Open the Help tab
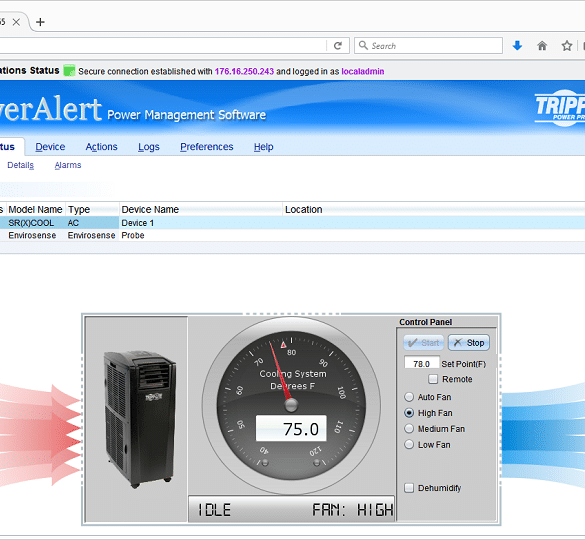 (263, 147)
